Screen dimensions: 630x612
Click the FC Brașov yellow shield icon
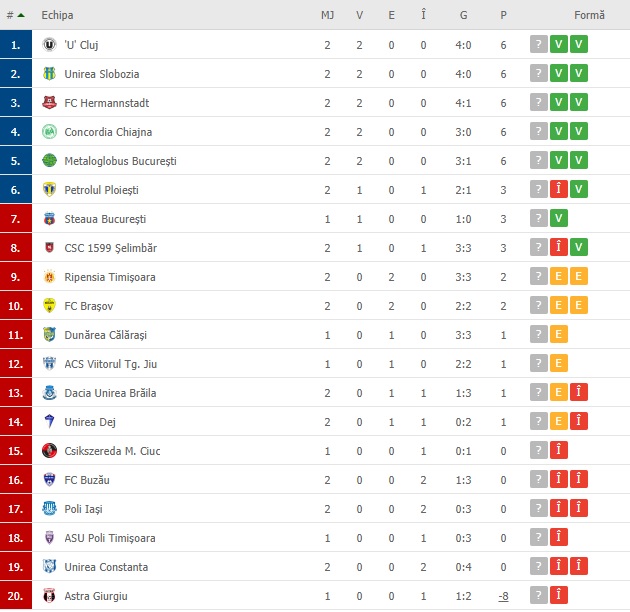[49, 305]
